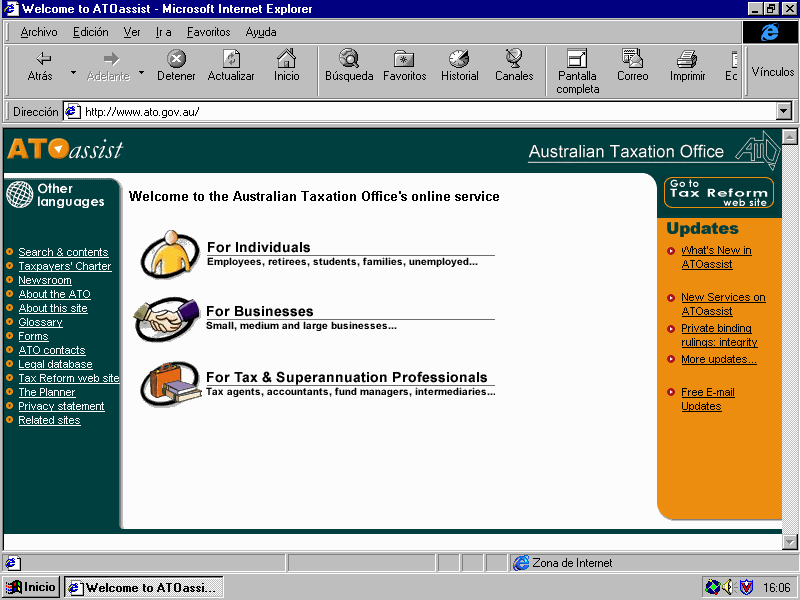Open the Ver menu
Screen dimensions: 800x600
132,32
